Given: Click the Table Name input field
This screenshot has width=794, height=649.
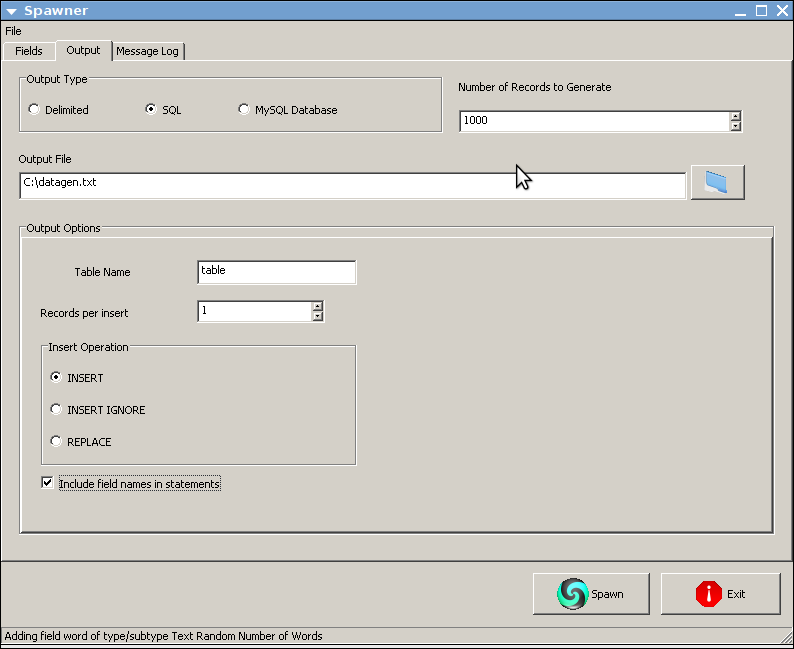Looking at the screenshot, I should click(276, 272).
